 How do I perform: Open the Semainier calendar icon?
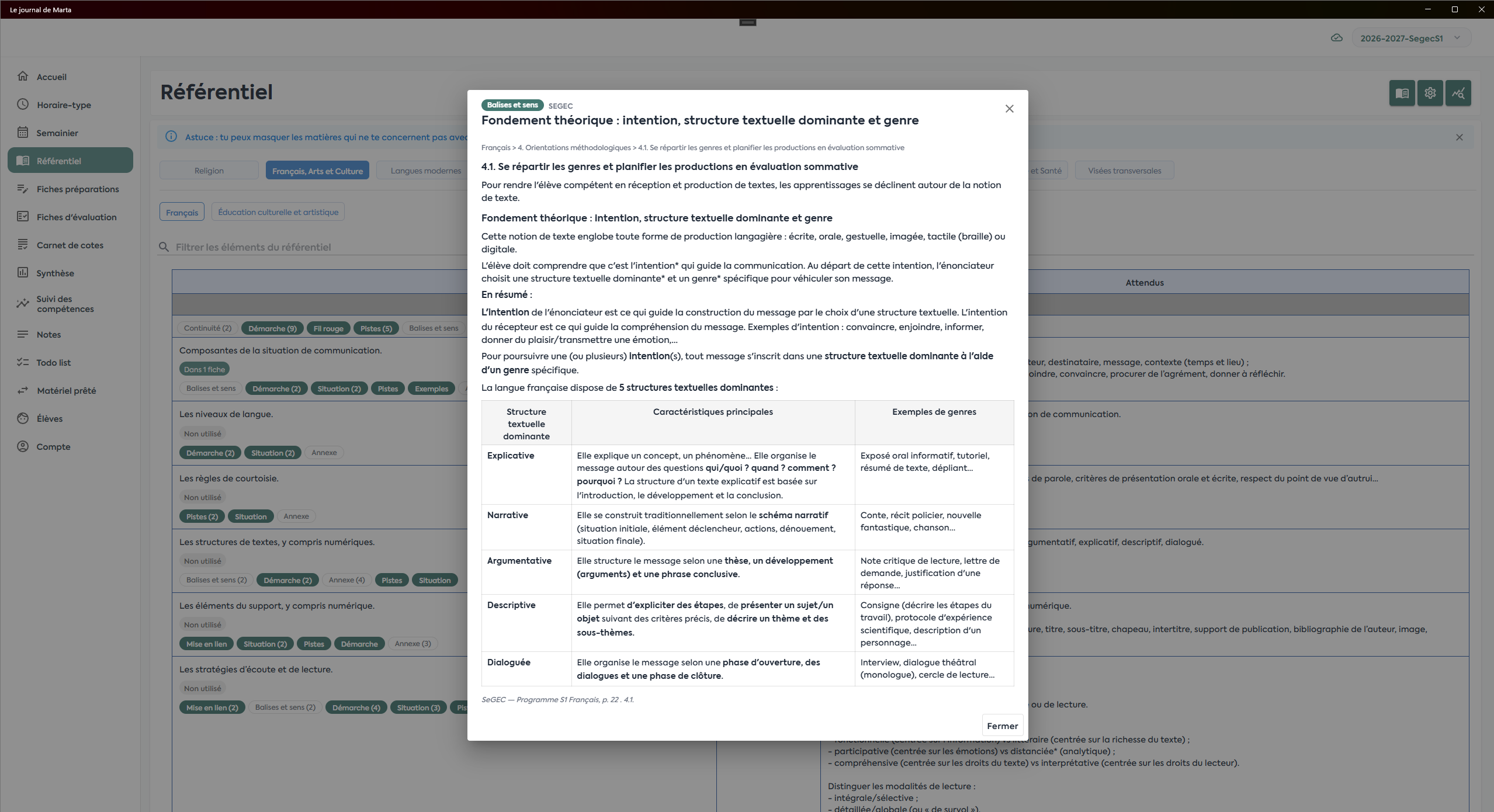click(x=23, y=133)
